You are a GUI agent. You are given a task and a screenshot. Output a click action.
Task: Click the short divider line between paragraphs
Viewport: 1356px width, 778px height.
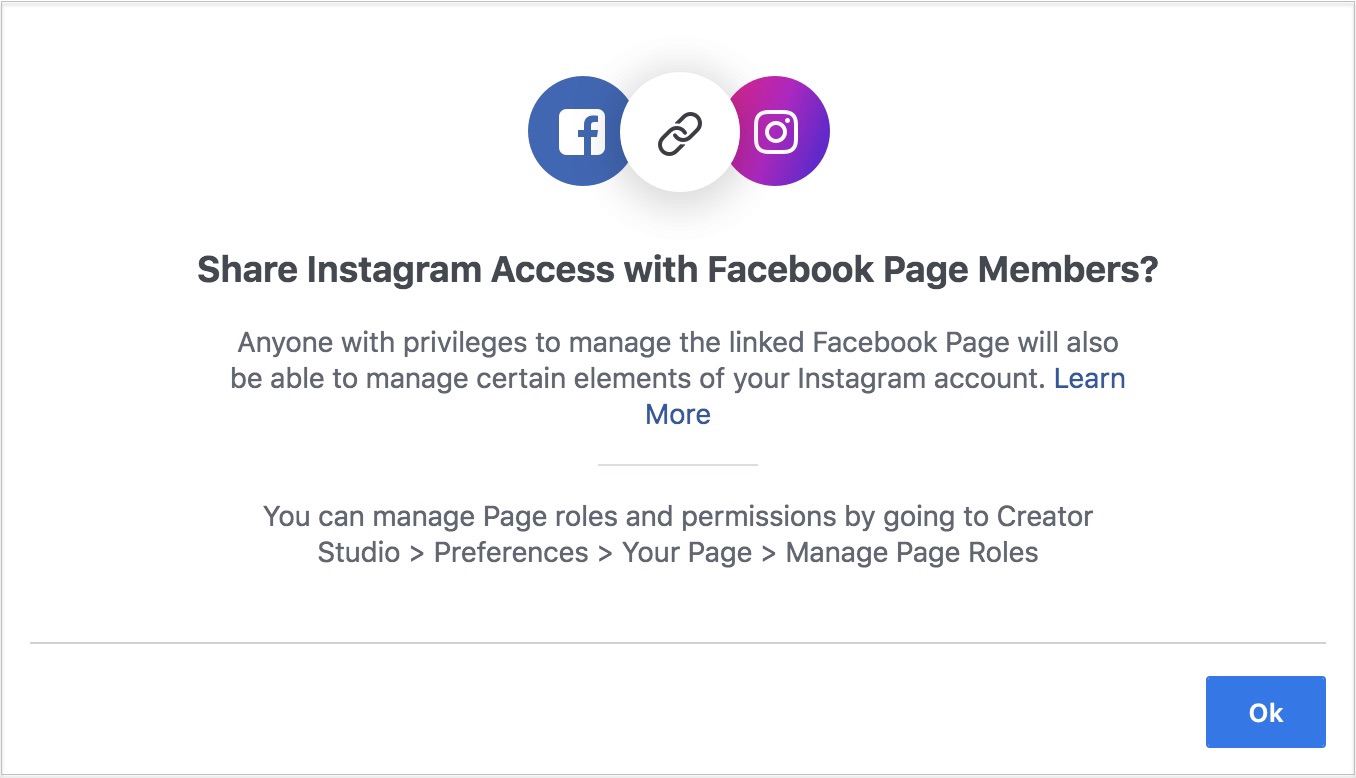tap(678, 464)
